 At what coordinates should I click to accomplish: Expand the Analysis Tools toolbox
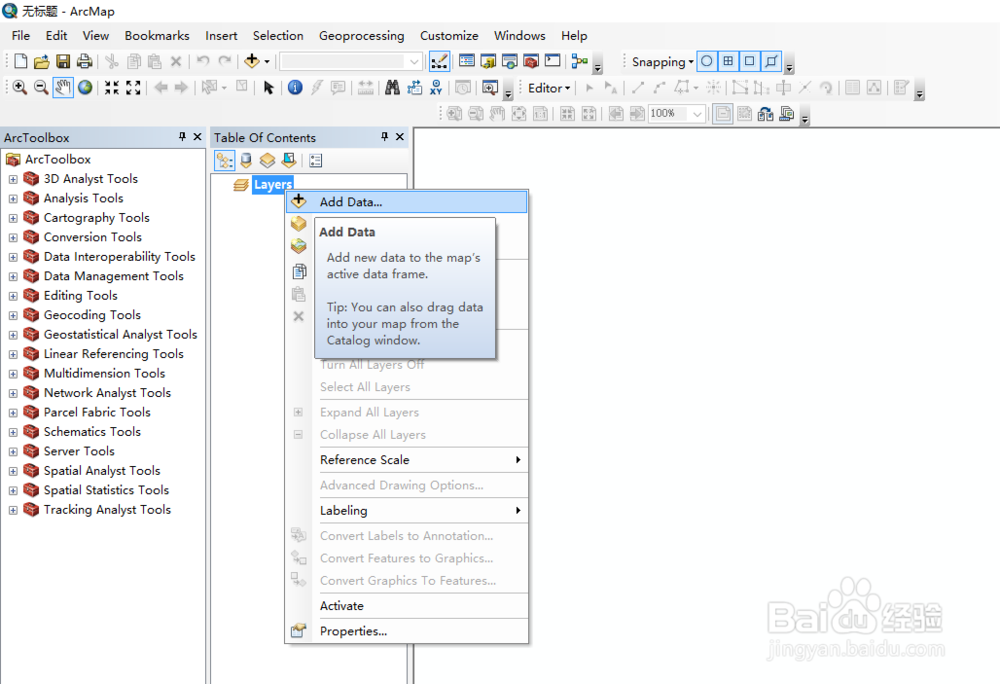click(x=13, y=199)
